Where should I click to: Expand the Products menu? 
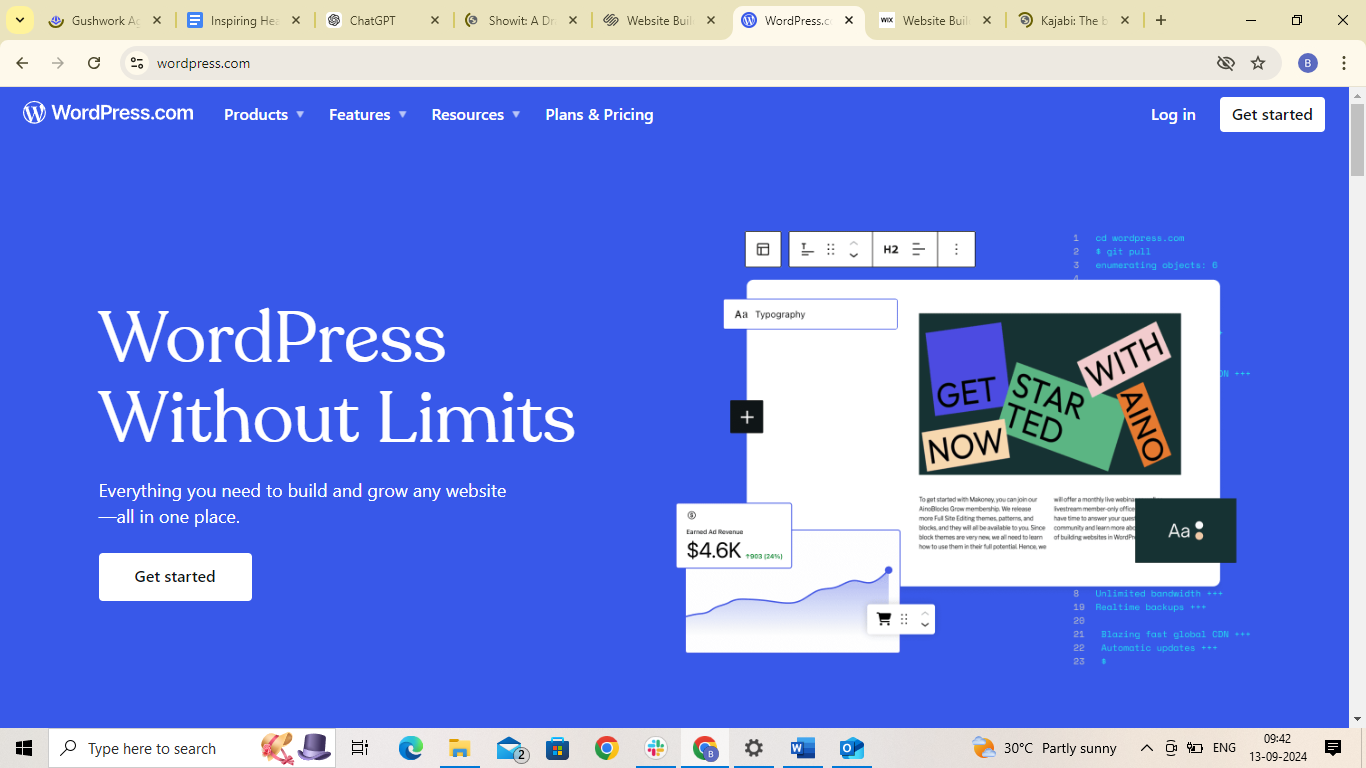[264, 115]
